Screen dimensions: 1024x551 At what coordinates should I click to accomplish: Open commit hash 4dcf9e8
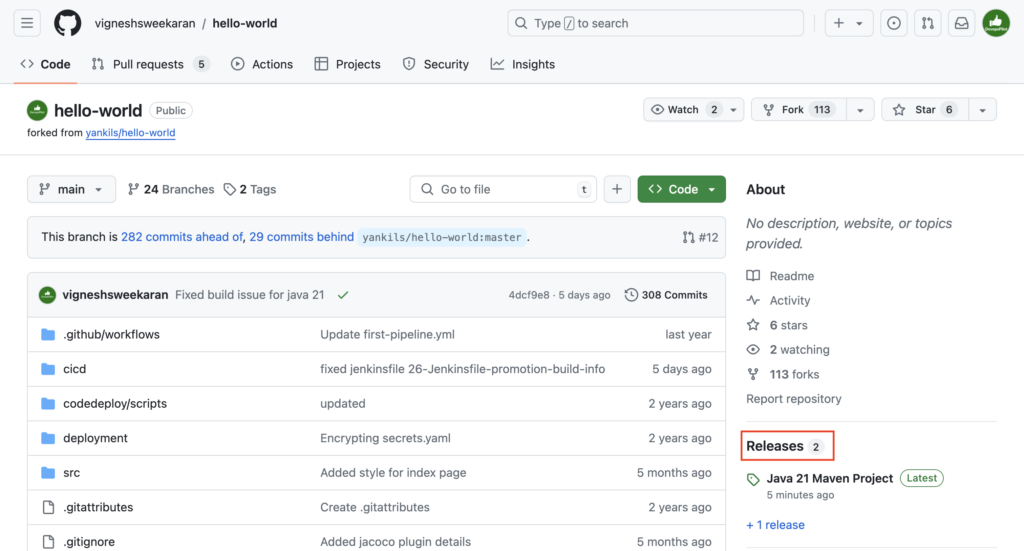tap(529, 295)
